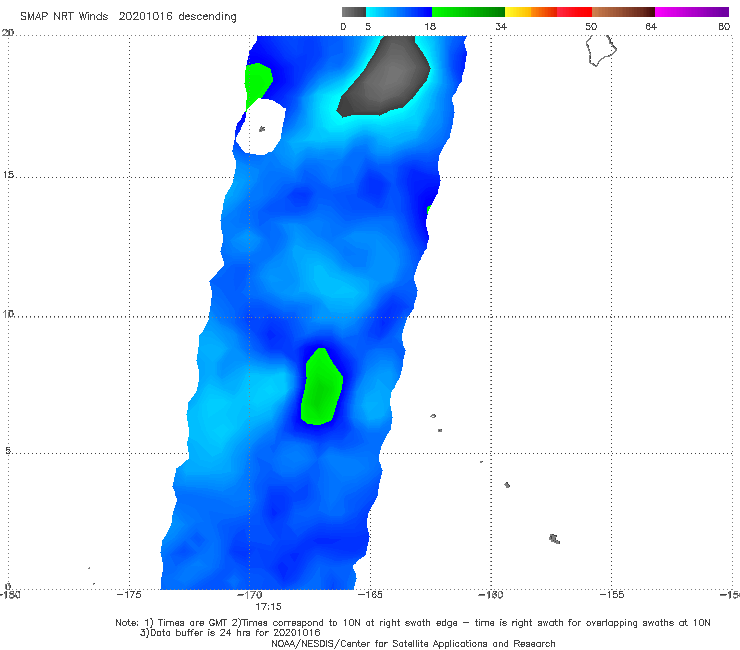Image resolution: width=740 pixels, height=650 pixels.
Task: Click the Hawaii island outline at top right
Action: 601,51
